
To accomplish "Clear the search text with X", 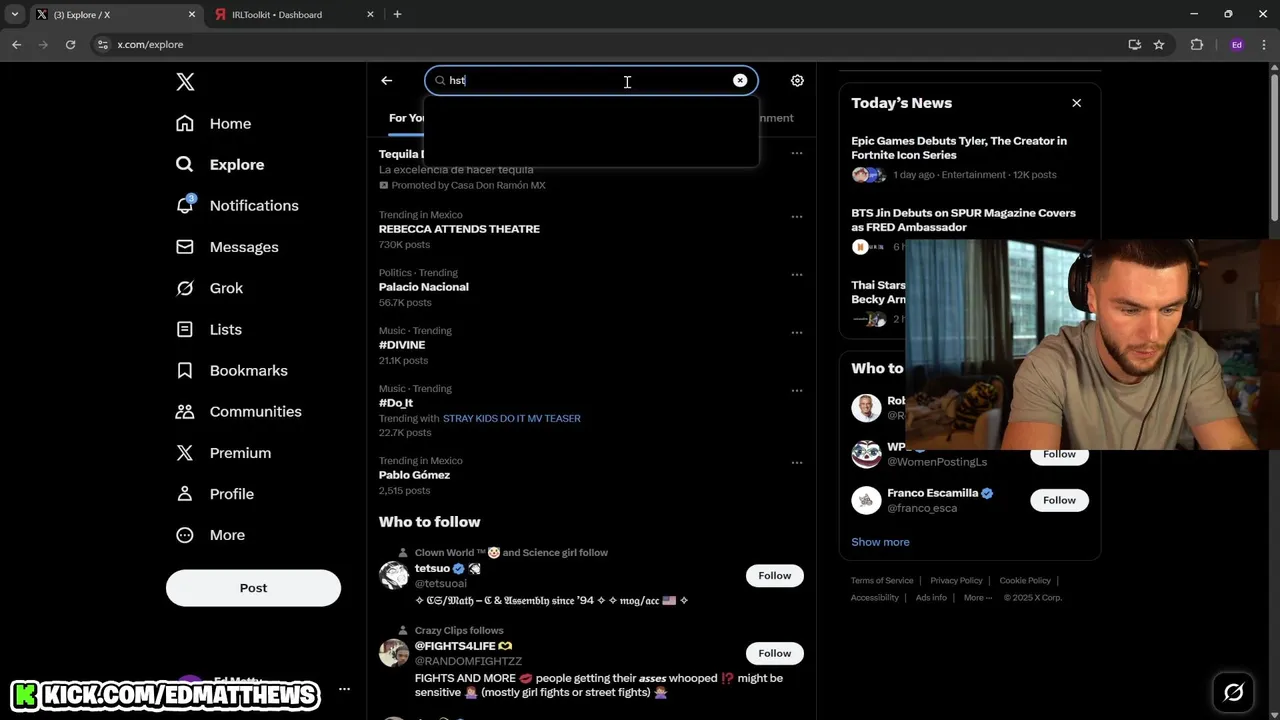I will click(740, 80).
